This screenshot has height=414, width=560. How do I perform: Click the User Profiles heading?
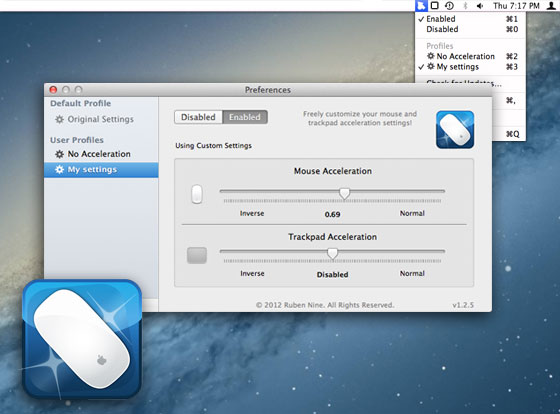[77, 140]
